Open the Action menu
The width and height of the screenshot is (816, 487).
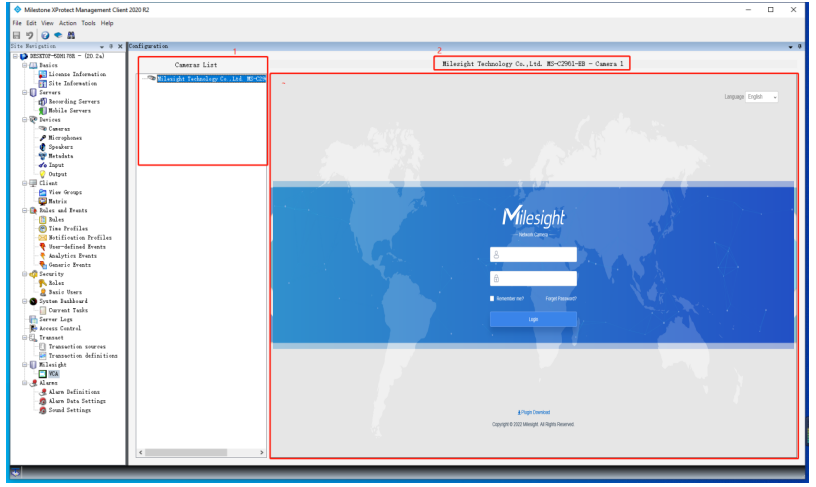(x=68, y=23)
